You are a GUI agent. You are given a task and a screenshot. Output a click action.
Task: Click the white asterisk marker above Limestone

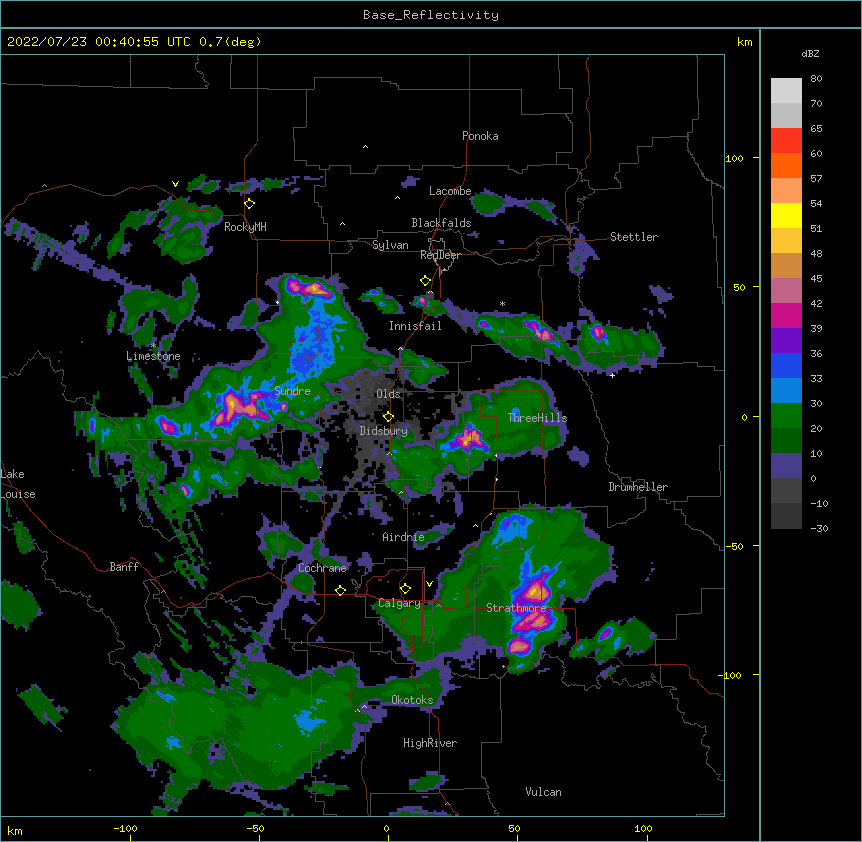[154, 346]
